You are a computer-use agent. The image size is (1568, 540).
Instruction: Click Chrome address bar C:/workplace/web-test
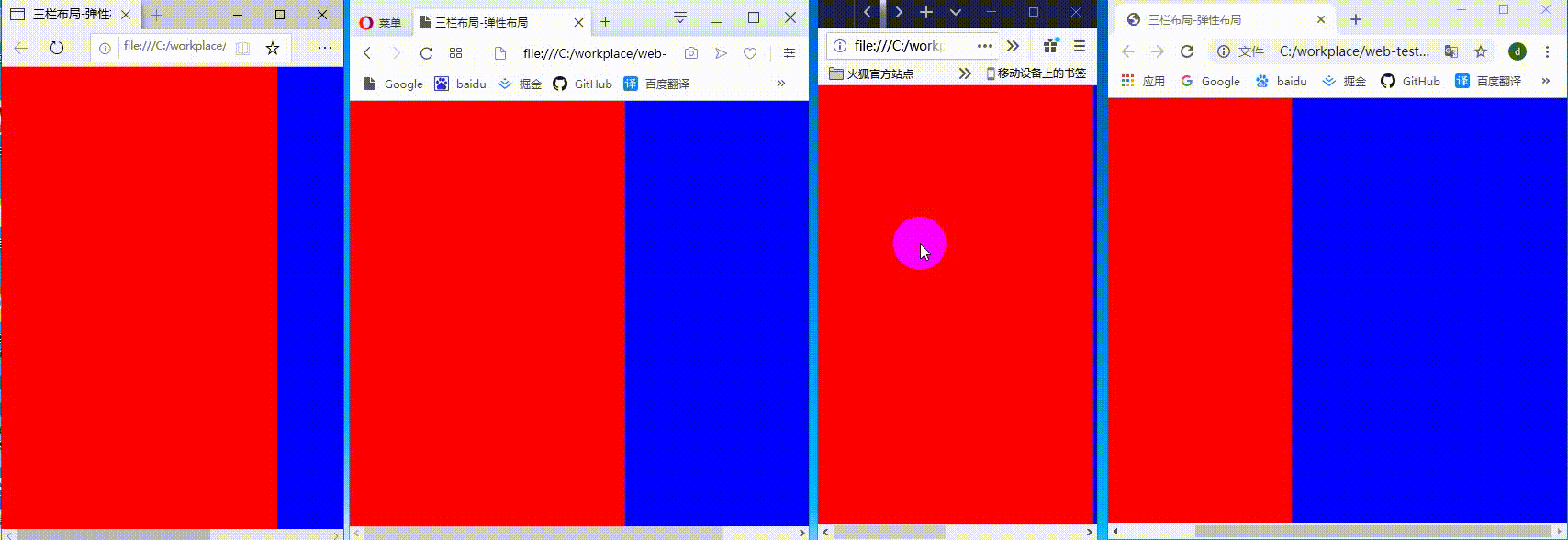(1354, 51)
